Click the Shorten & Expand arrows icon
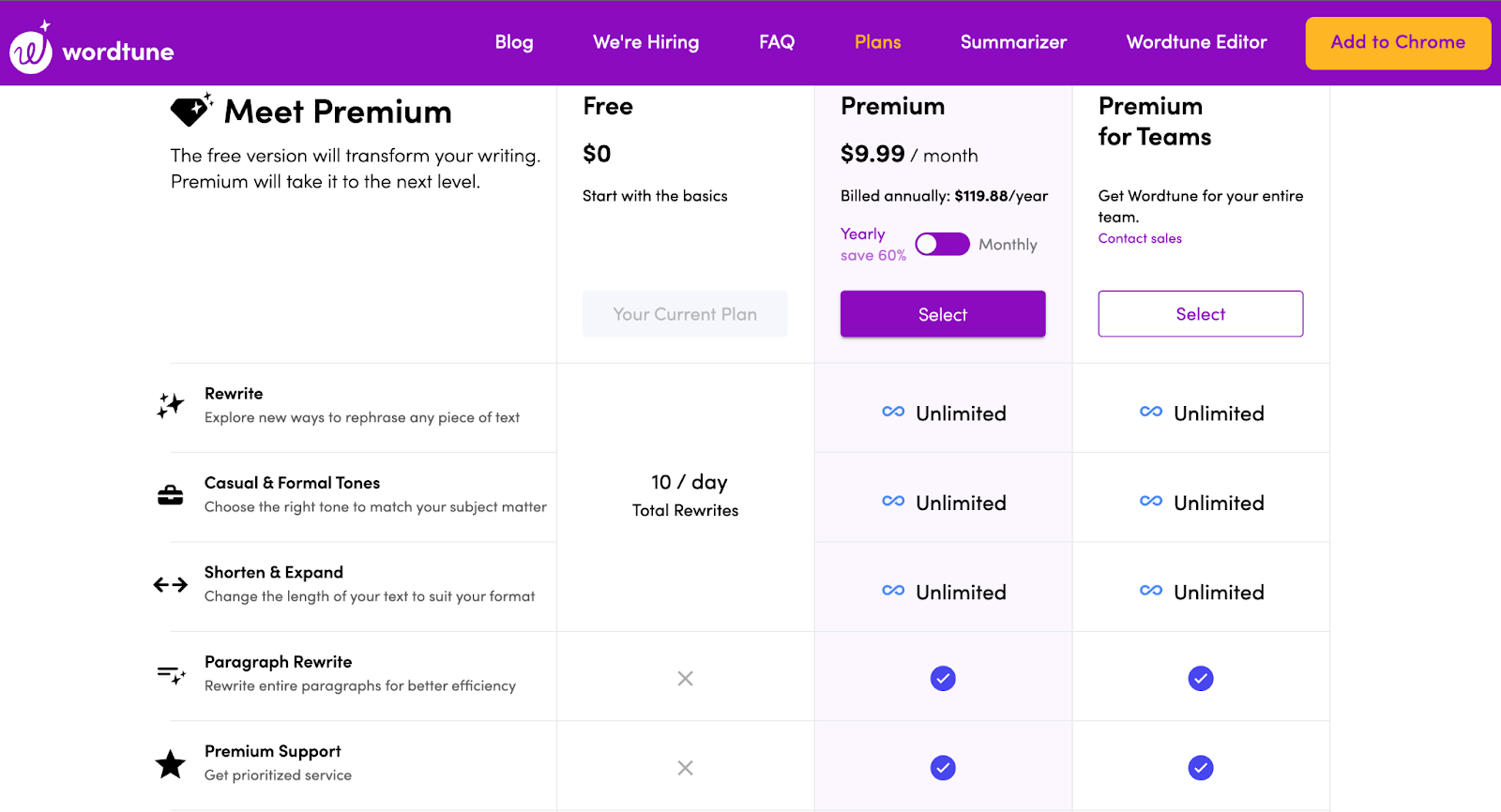Viewport: 1501px width, 812px height. pyautogui.click(x=170, y=585)
